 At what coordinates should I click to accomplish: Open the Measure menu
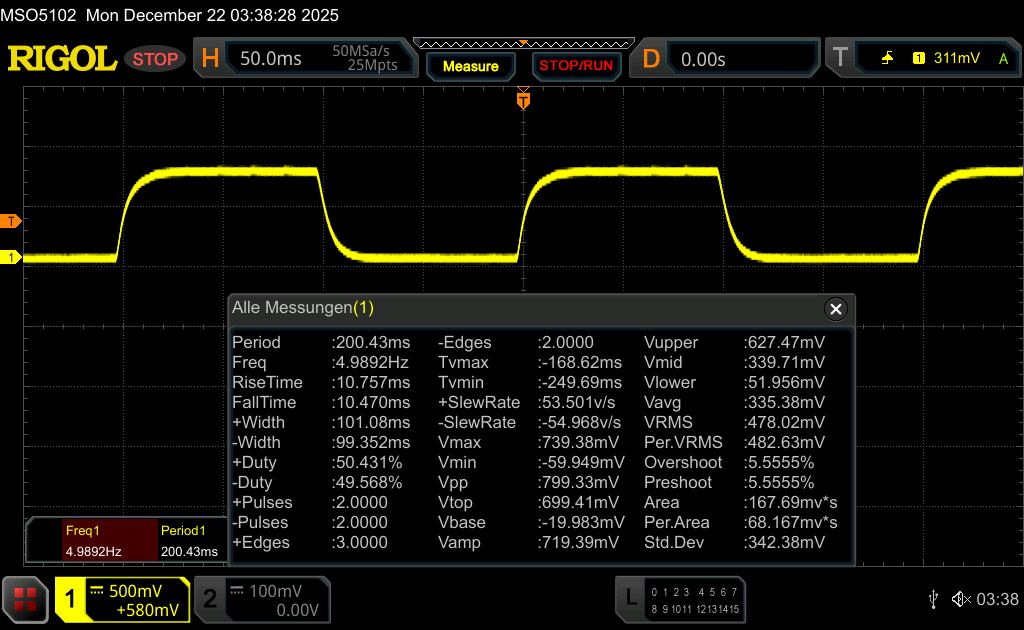pyautogui.click(x=470, y=66)
